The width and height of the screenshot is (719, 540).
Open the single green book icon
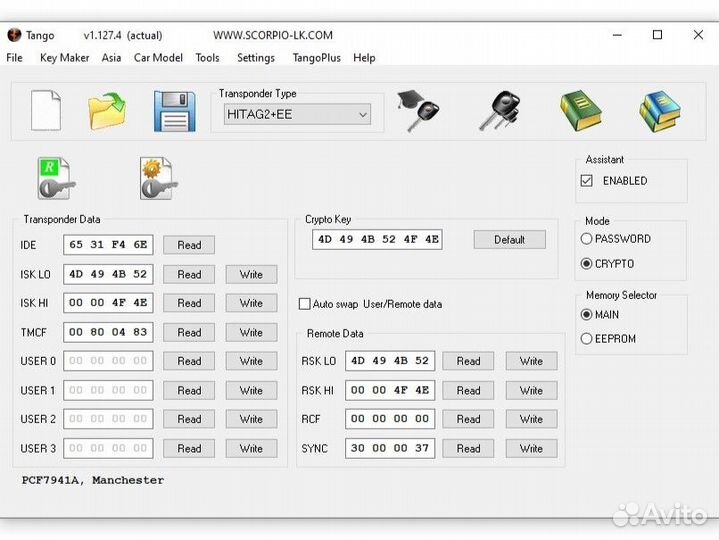click(x=580, y=110)
